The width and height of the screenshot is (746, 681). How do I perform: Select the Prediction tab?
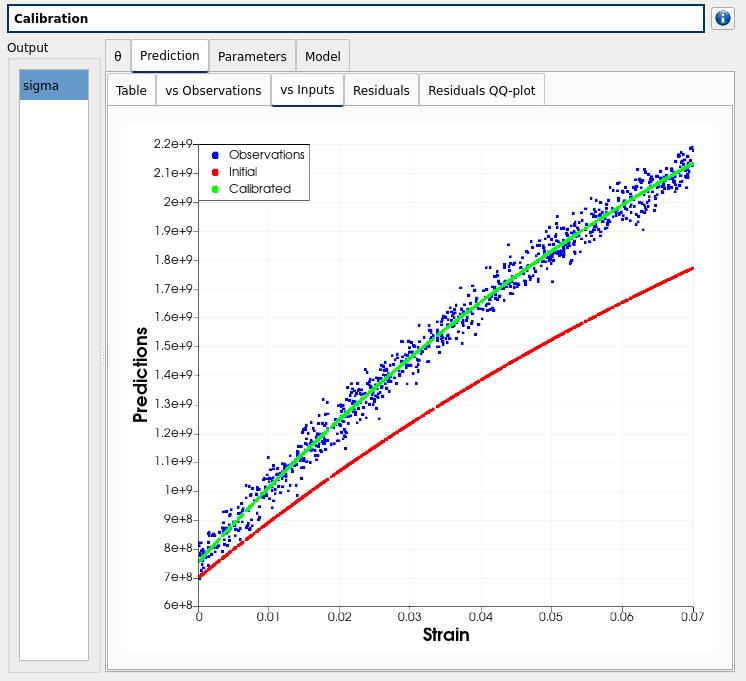coord(169,56)
